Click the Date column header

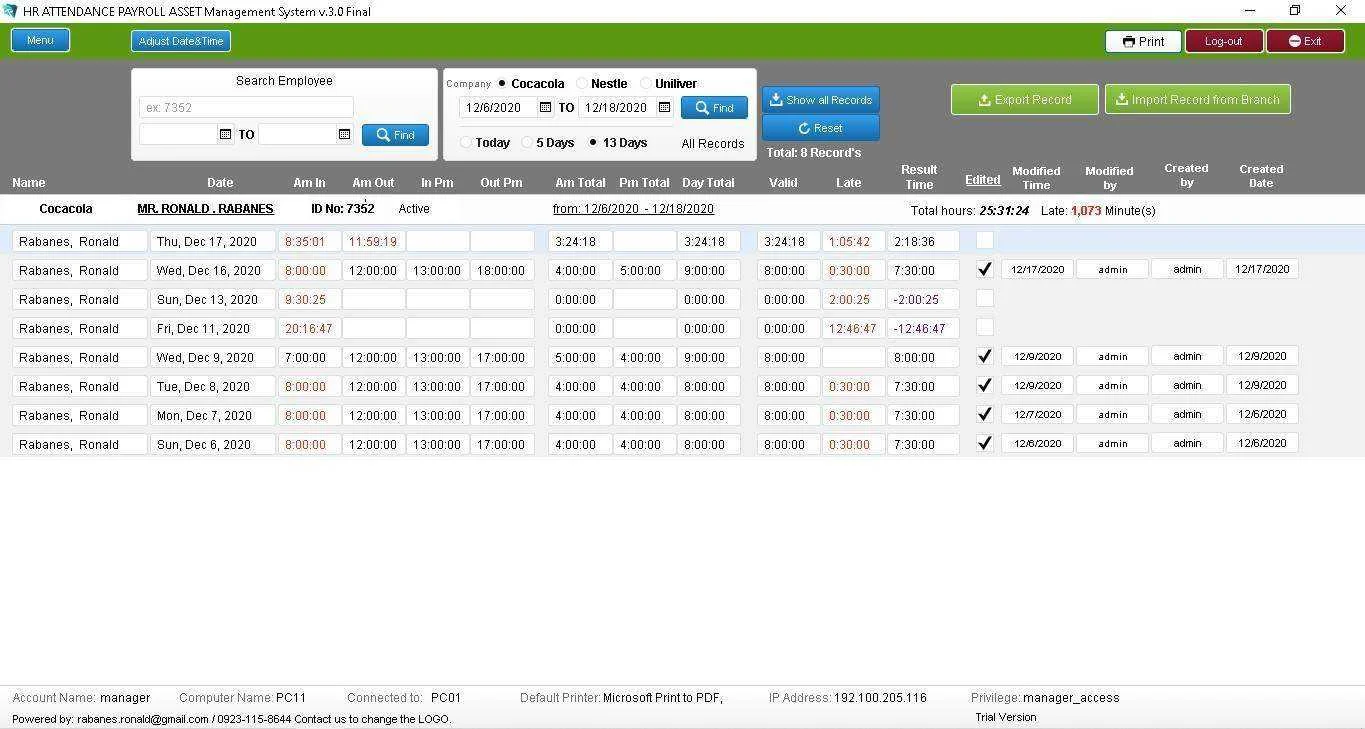tap(220, 183)
